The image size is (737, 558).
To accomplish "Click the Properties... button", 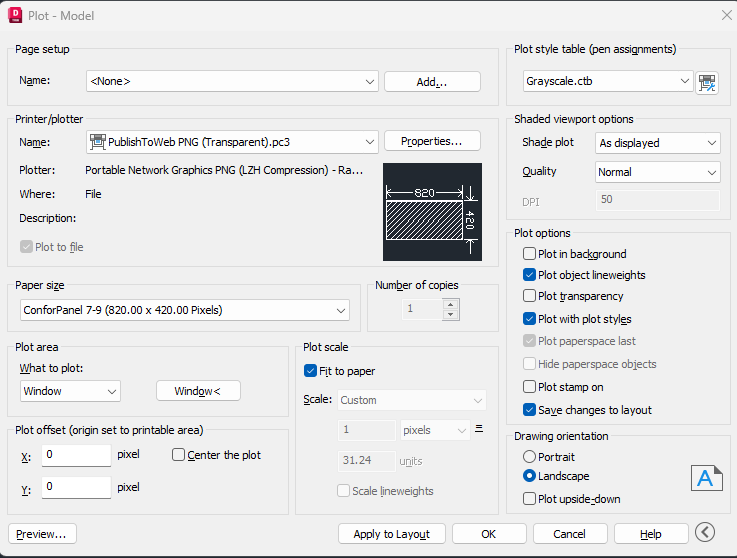I will (432, 141).
